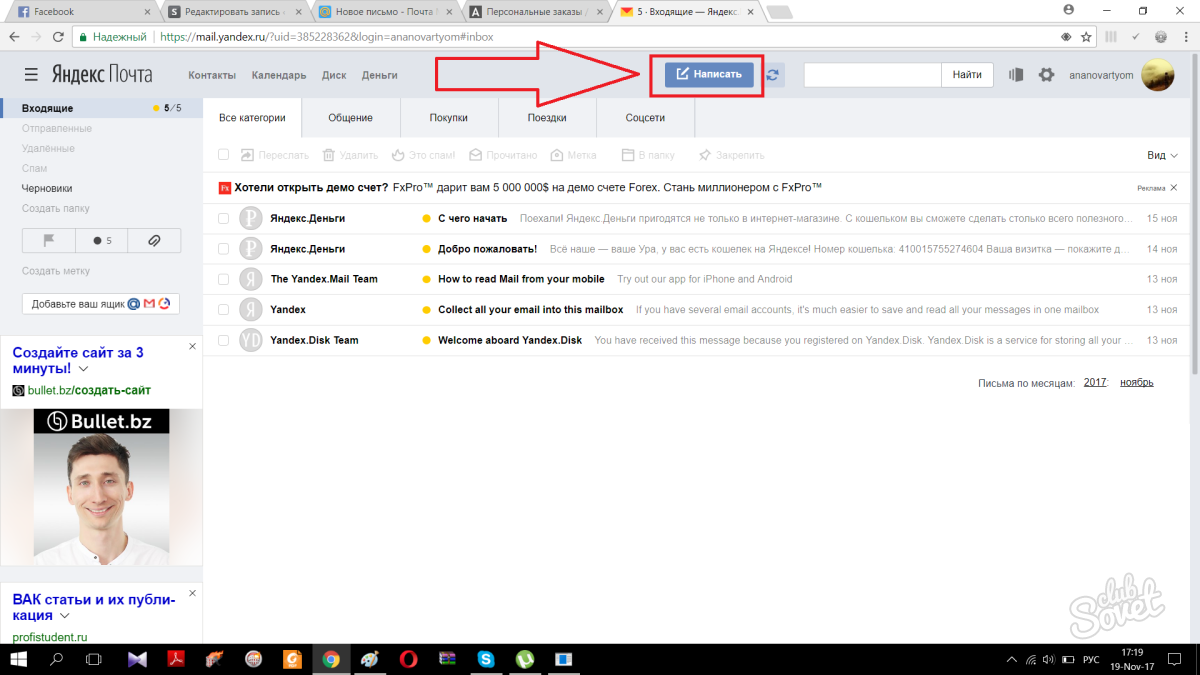Open the Входящие folder
1200x675 pixels.
click(47, 108)
